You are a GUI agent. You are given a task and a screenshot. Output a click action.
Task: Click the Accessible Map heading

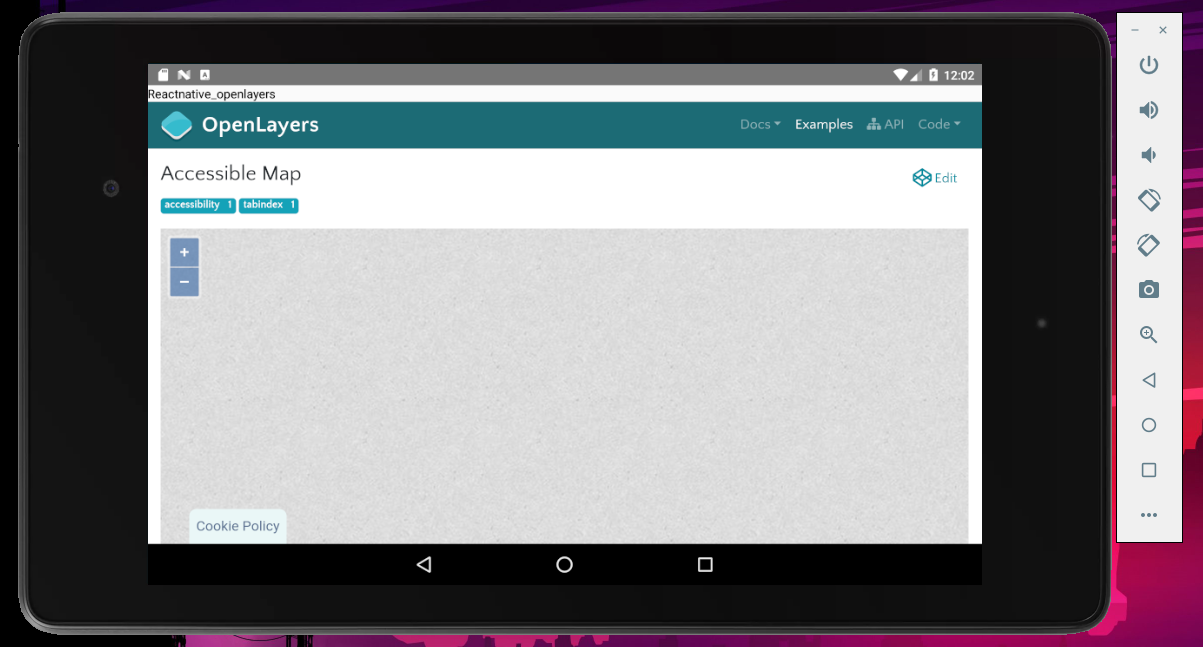(231, 173)
